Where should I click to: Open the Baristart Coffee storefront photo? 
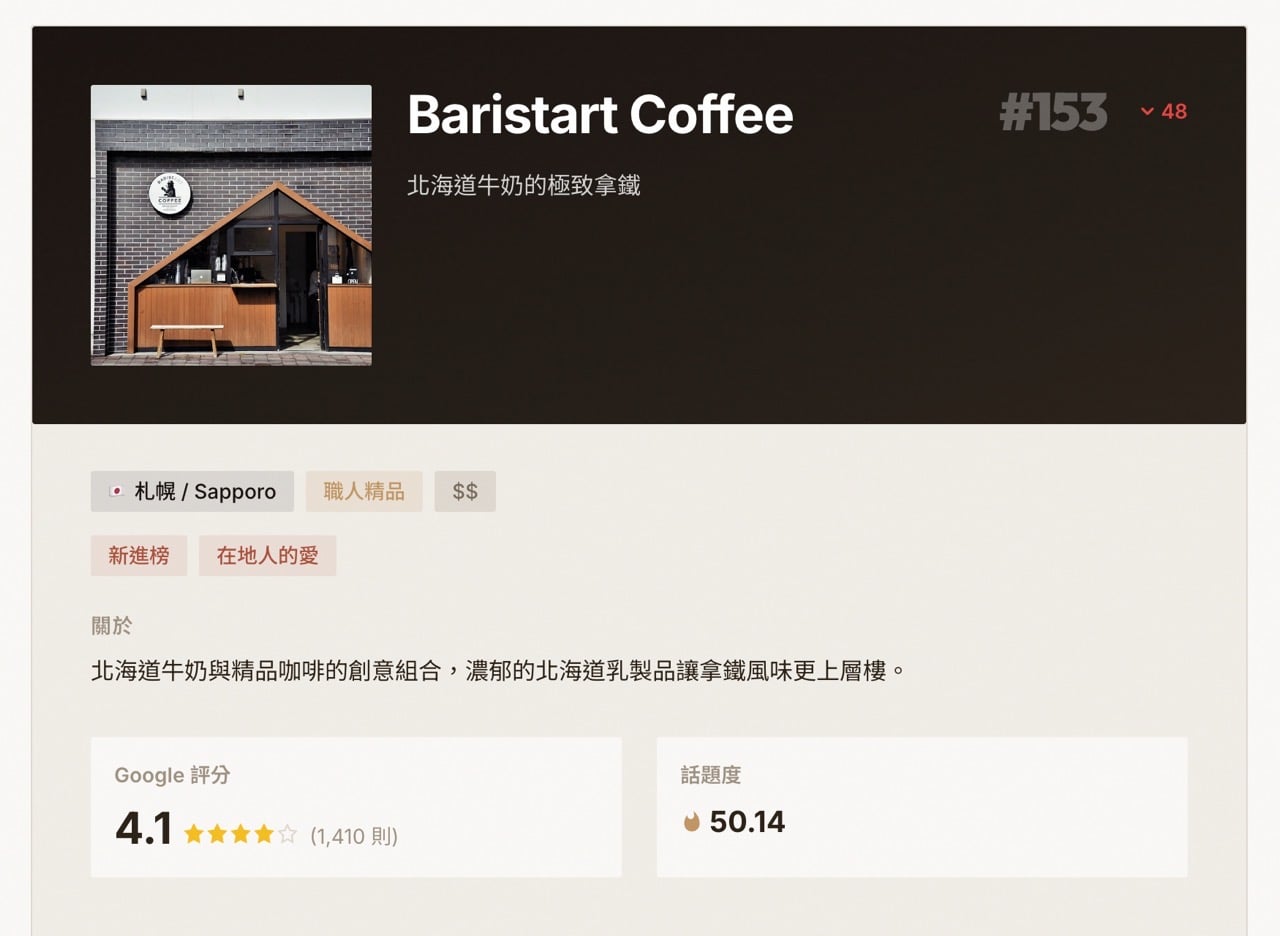[x=231, y=225]
